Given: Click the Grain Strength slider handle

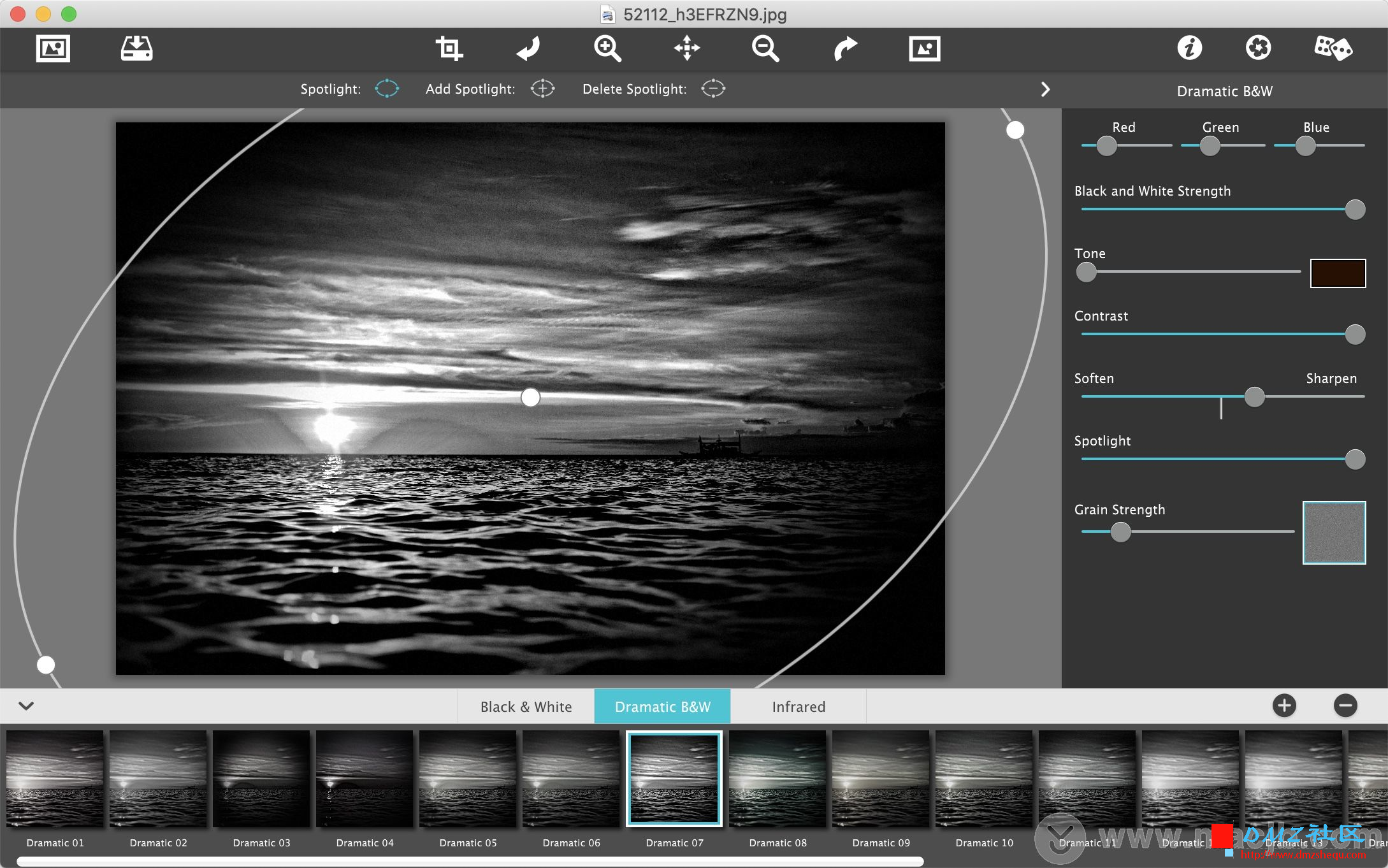Looking at the screenshot, I should 1120,532.
